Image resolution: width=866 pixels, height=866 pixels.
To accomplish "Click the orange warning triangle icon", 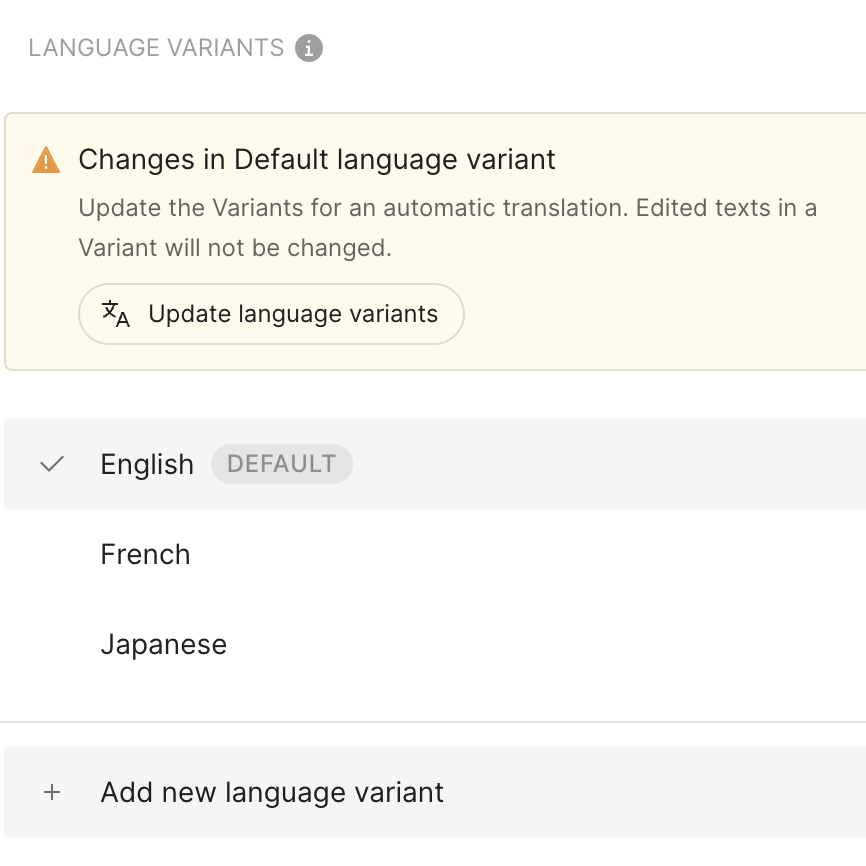I will (x=46, y=160).
